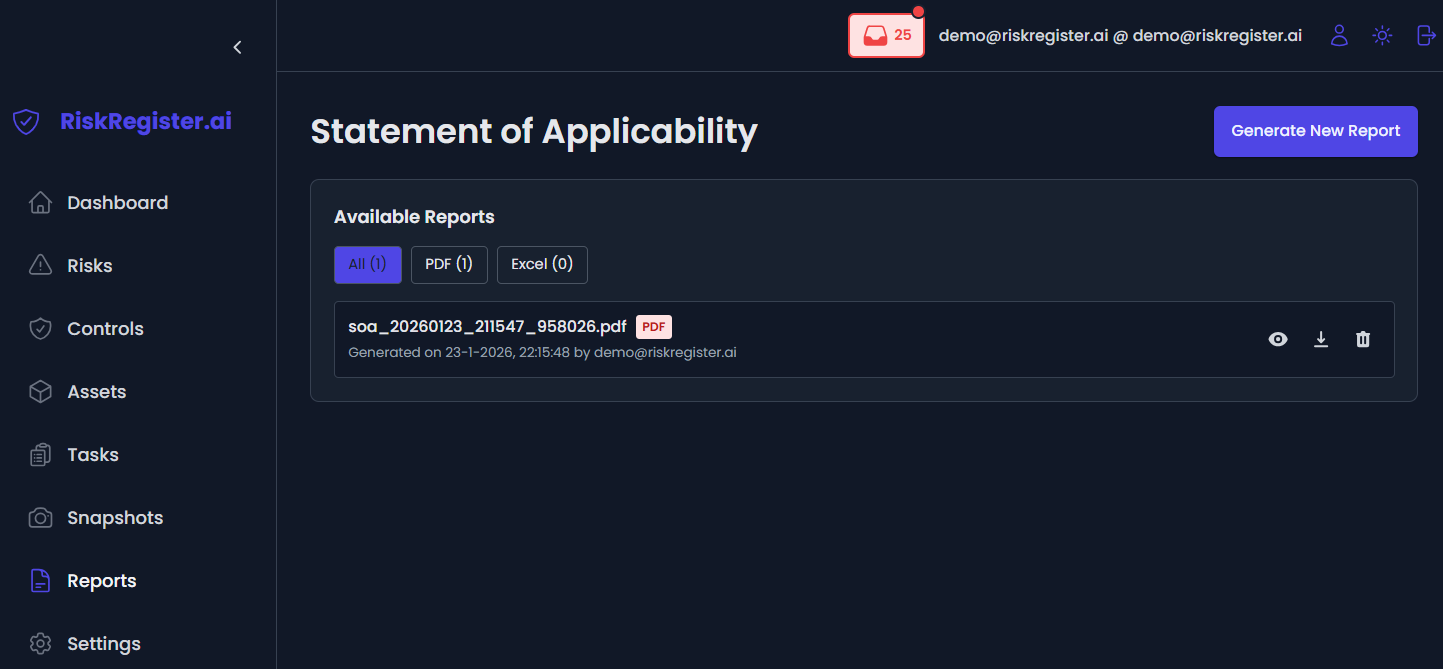Delete the report using the trash icon
1443x669 pixels.
tap(1362, 339)
